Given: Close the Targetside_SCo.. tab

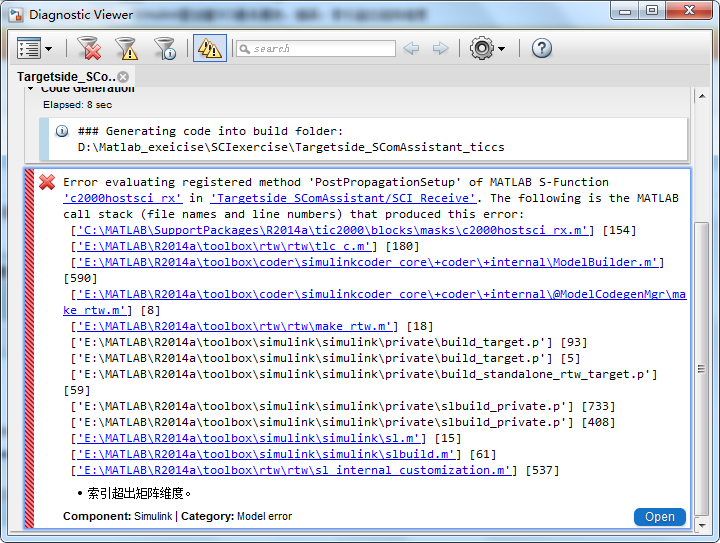Looking at the screenshot, I should pyautogui.click(x=123, y=77).
